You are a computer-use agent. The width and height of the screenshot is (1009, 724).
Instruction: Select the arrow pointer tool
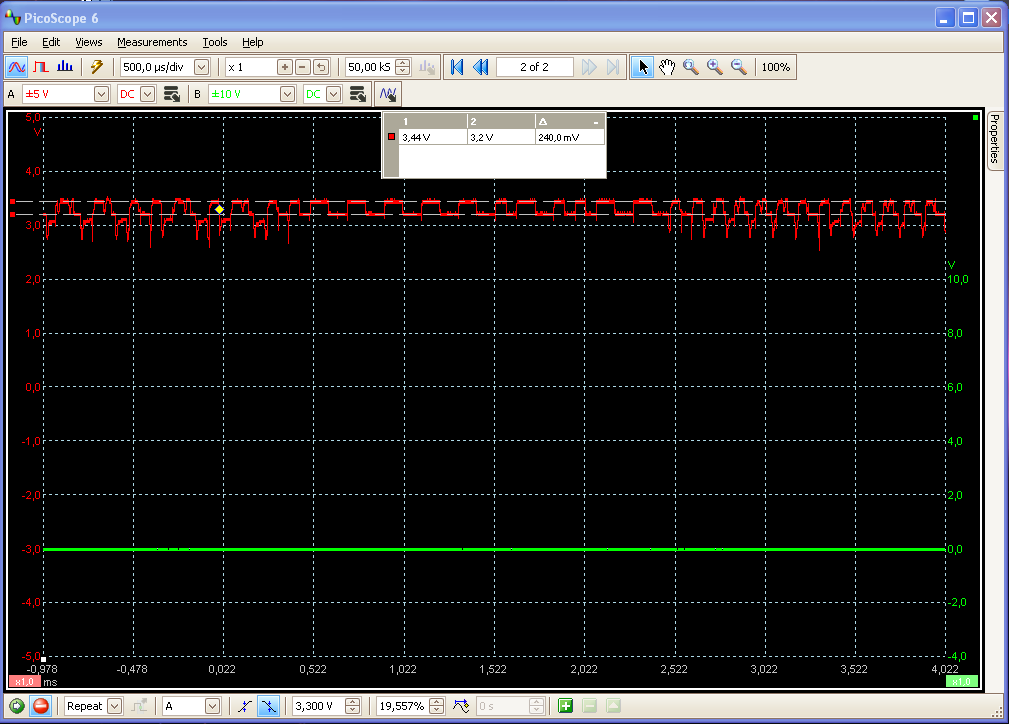[642, 67]
